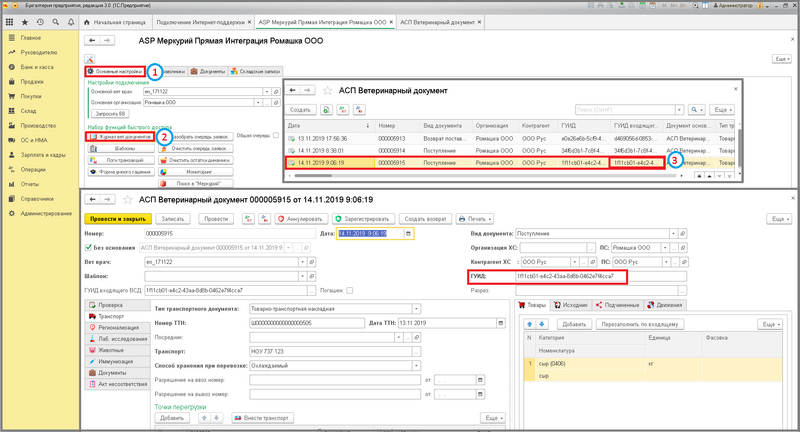This screenshot has width=800, height=432.
Task: Expand Шаблон dropdown
Action: click(303, 276)
